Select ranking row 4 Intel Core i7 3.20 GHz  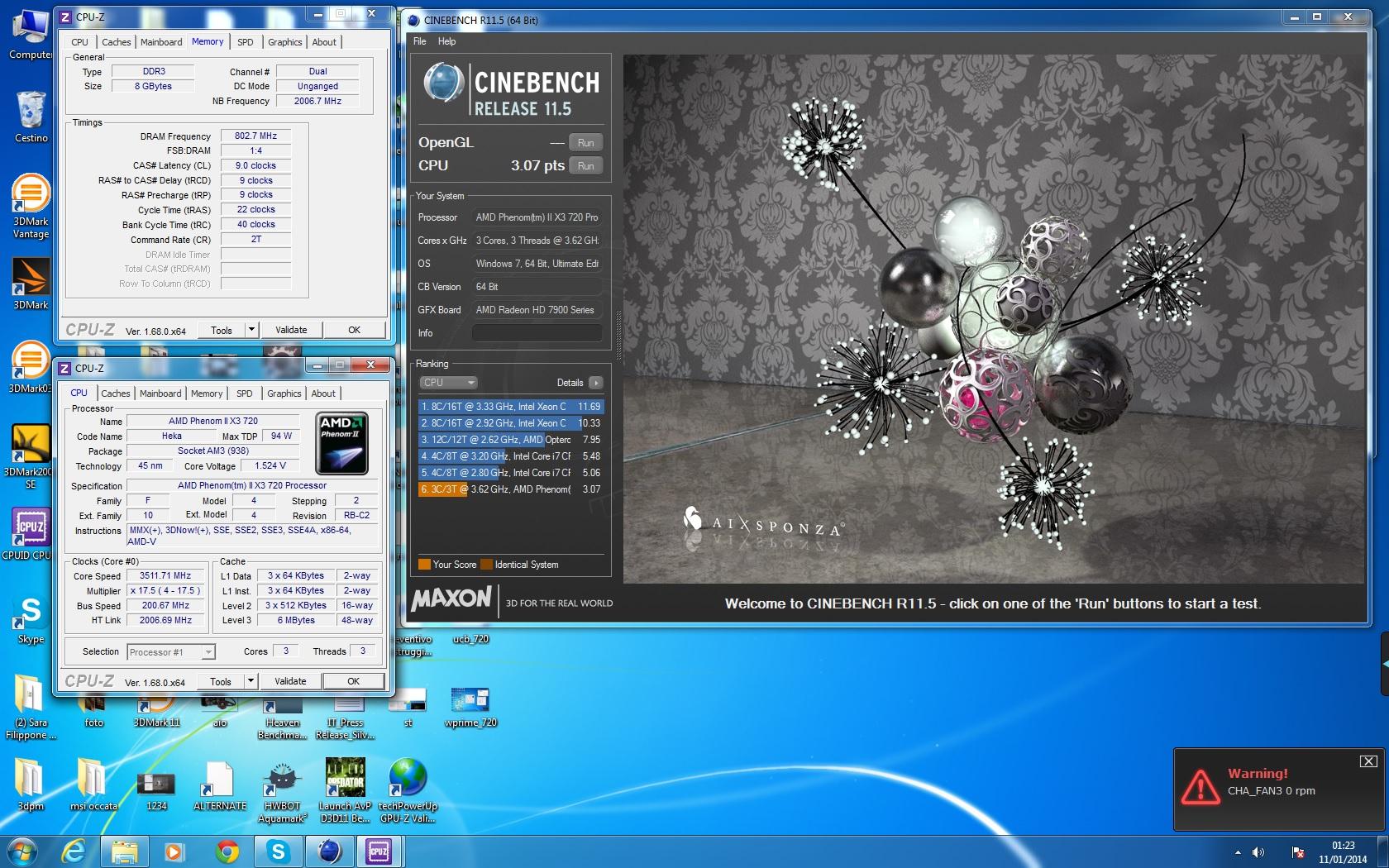coord(511,456)
